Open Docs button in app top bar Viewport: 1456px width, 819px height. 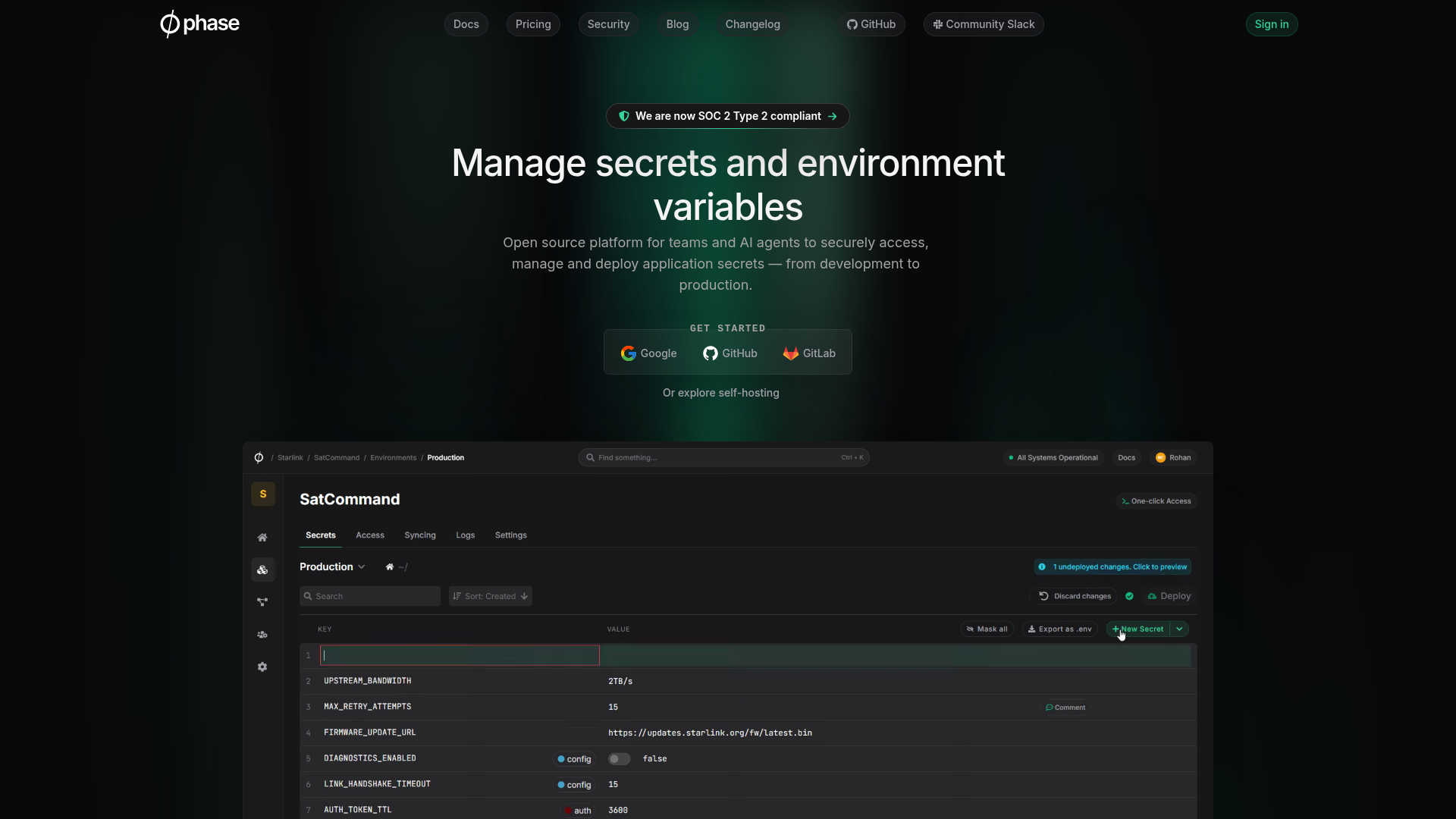point(1126,457)
